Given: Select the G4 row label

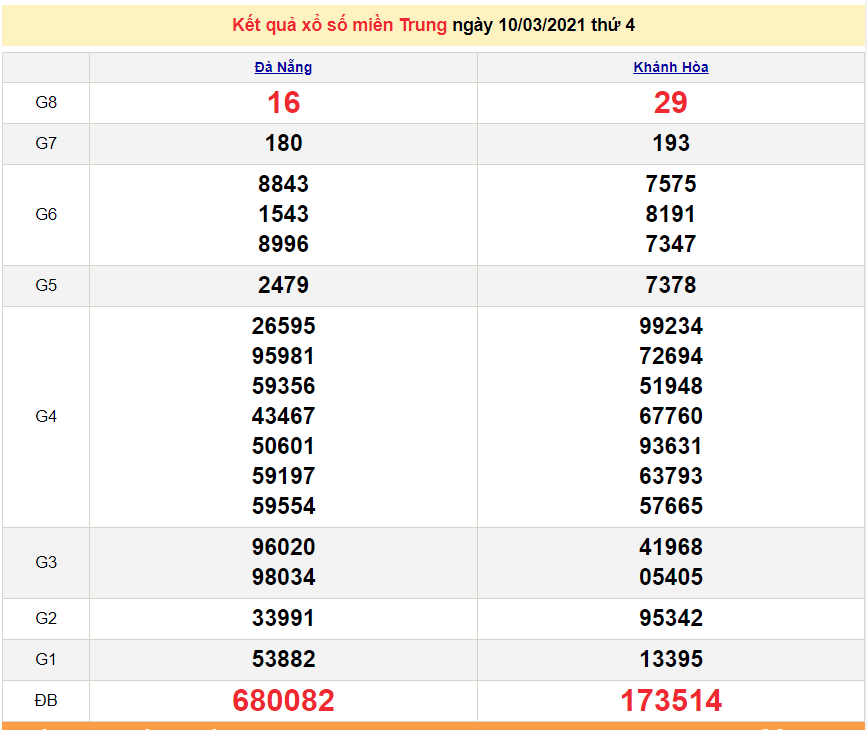Looking at the screenshot, I should [x=46, y=417].
